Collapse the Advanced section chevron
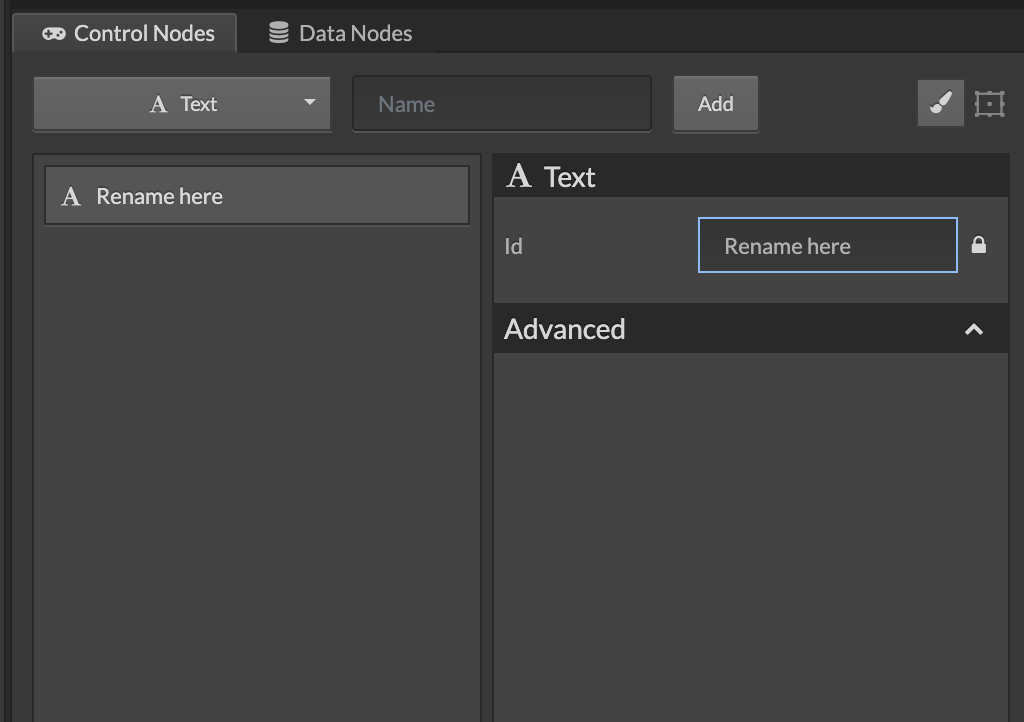Image resolution: width=1024 pixels, height=722 pixels. click(974, 330)
